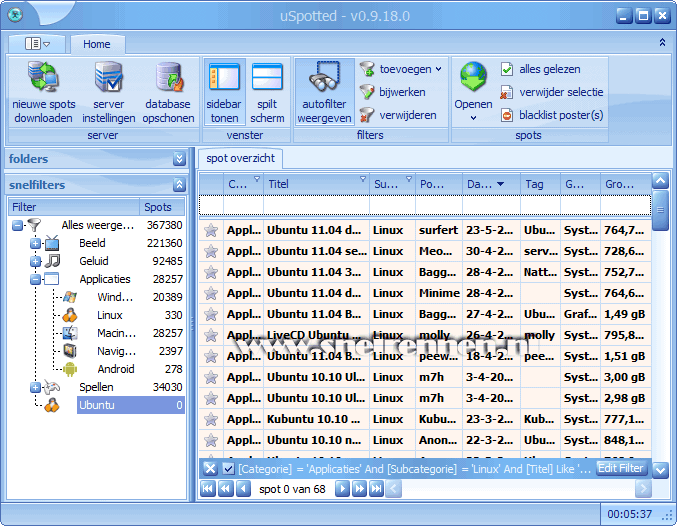This screenshot has height=526, width=677.
Task: Star the Ubuntu 10.10 spot by Anon
Action: [211, 440]
